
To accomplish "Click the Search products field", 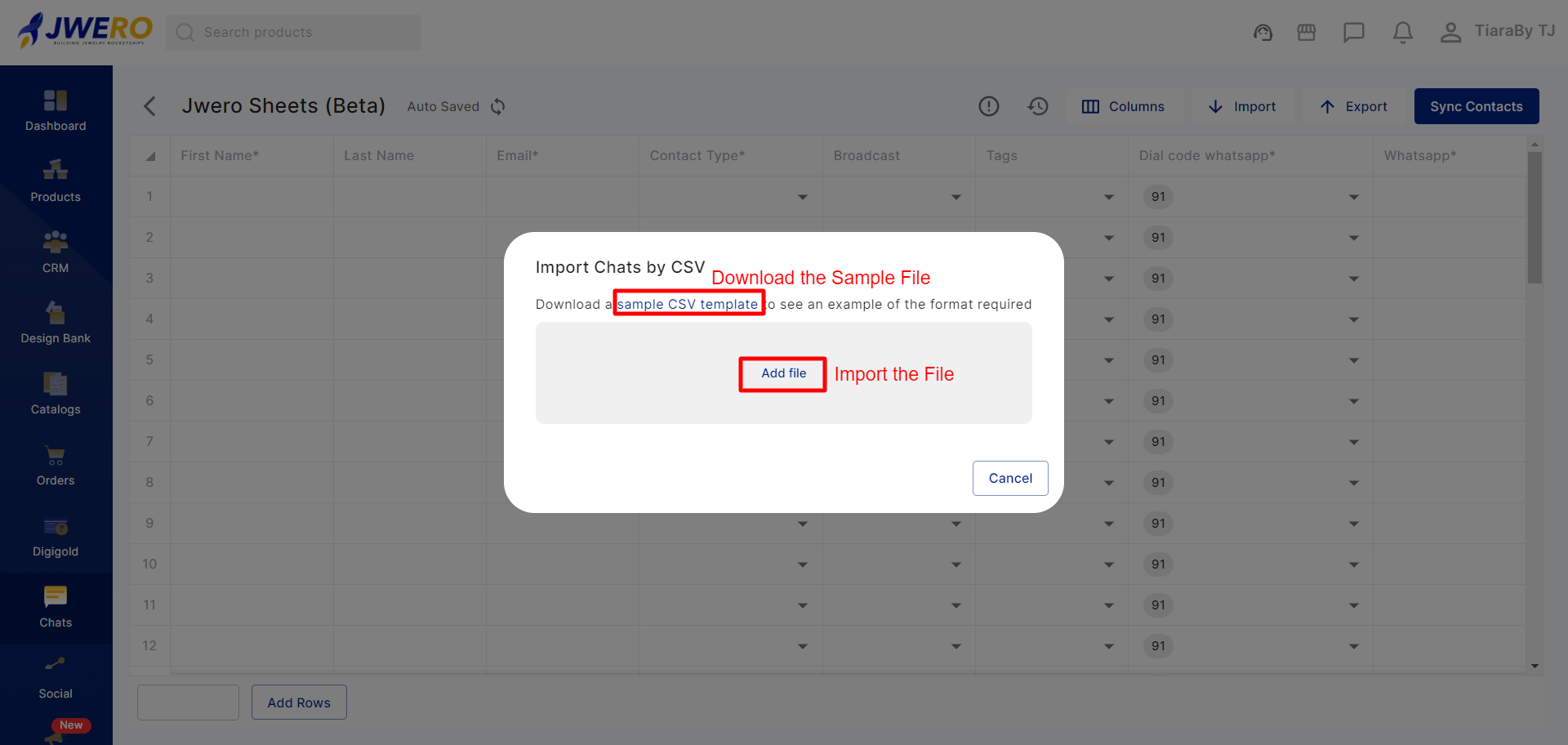I will tap(294, 33).
